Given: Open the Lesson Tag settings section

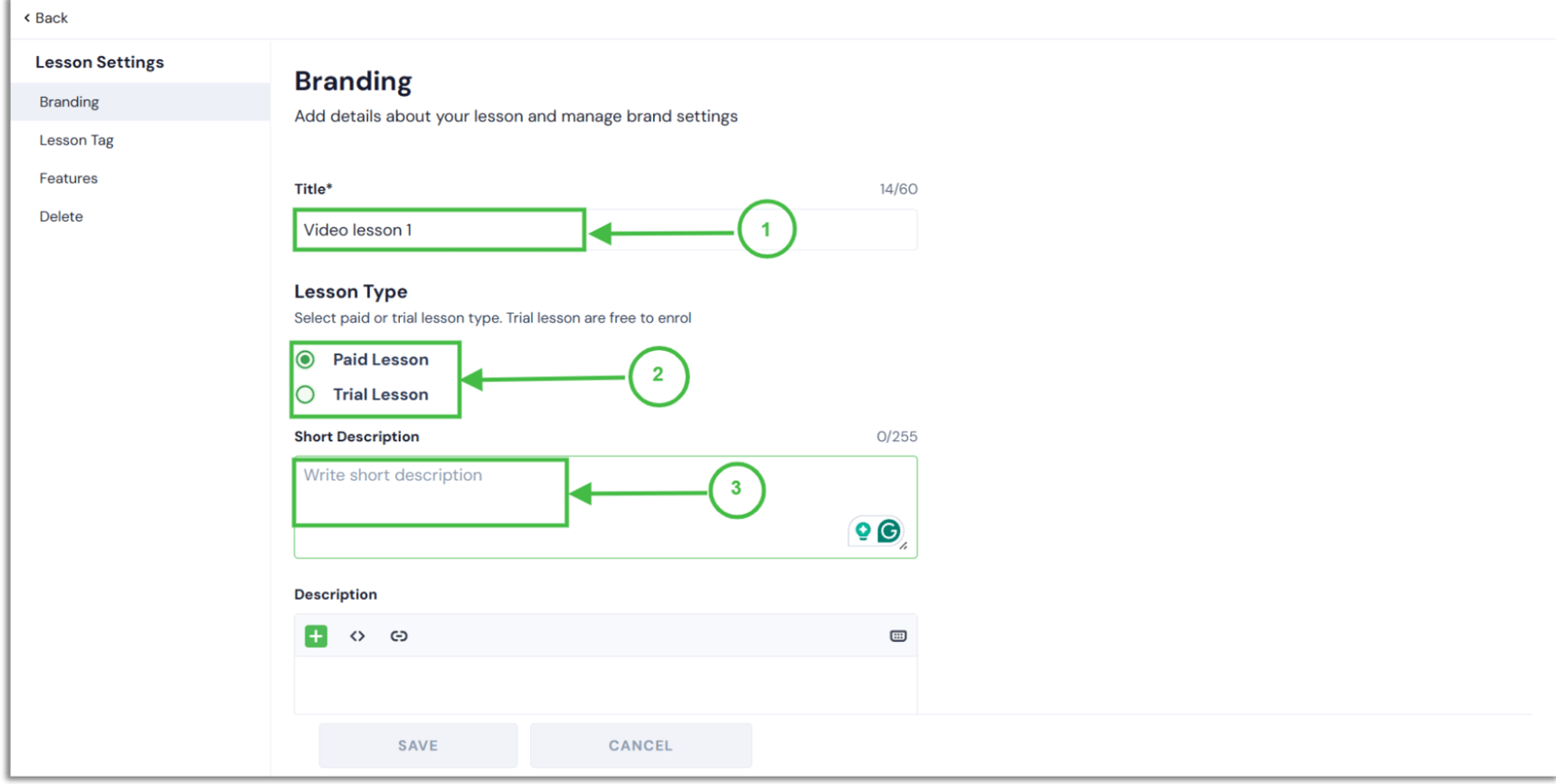Looking at the screenshot, I should [x=76, y=140].
